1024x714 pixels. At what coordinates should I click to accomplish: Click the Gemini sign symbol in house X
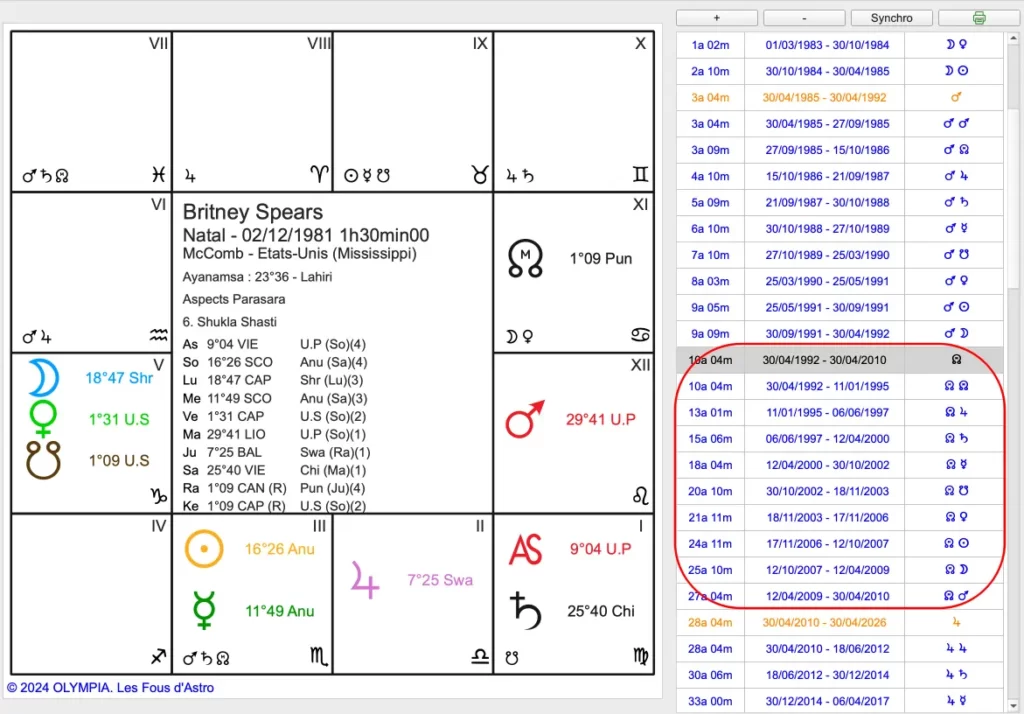click(x=640, y=174)
